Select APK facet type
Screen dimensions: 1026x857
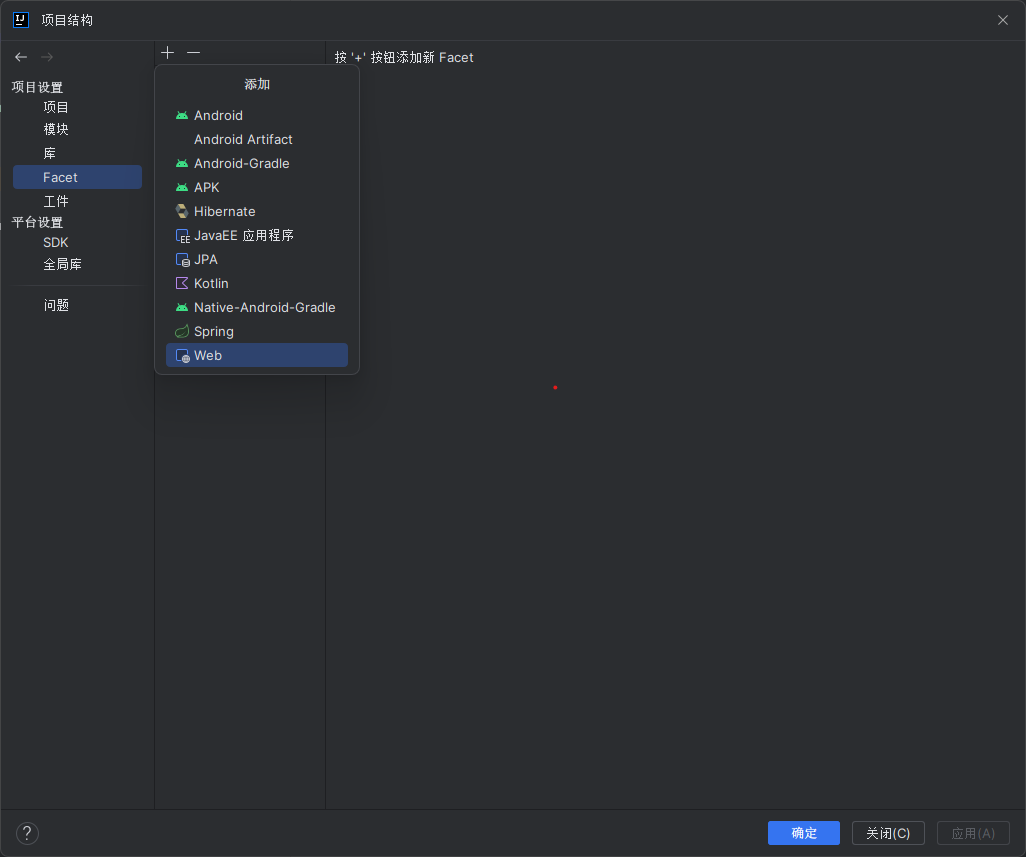[256, 187]
